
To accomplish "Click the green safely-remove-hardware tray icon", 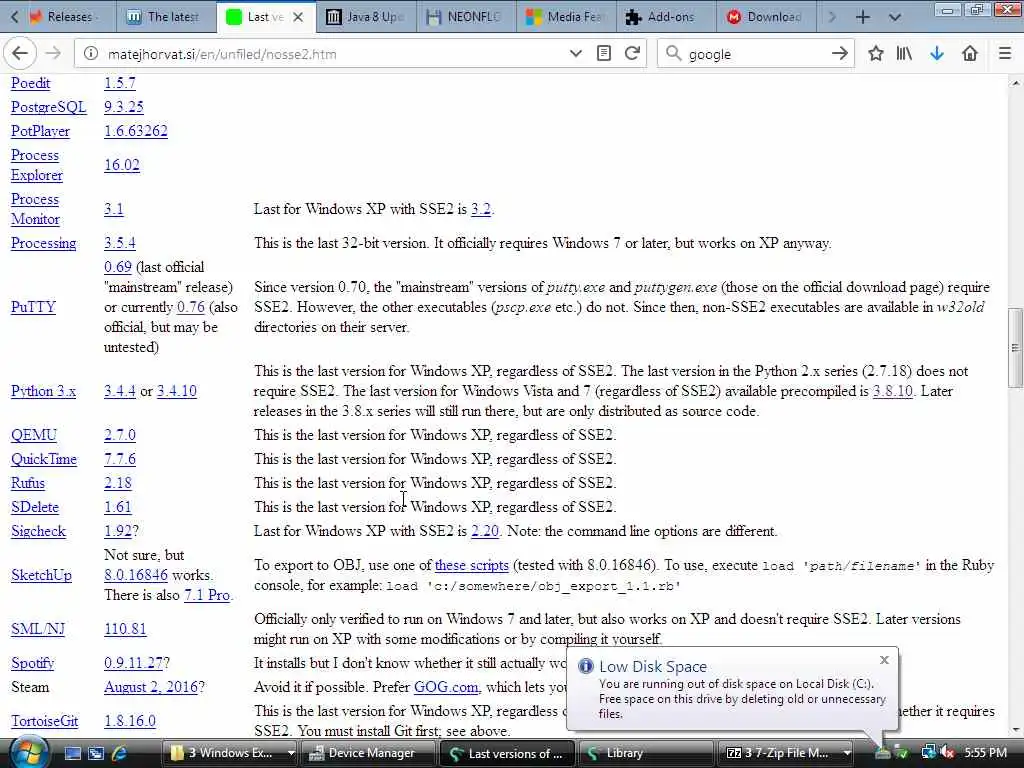I will click(901, 753).
